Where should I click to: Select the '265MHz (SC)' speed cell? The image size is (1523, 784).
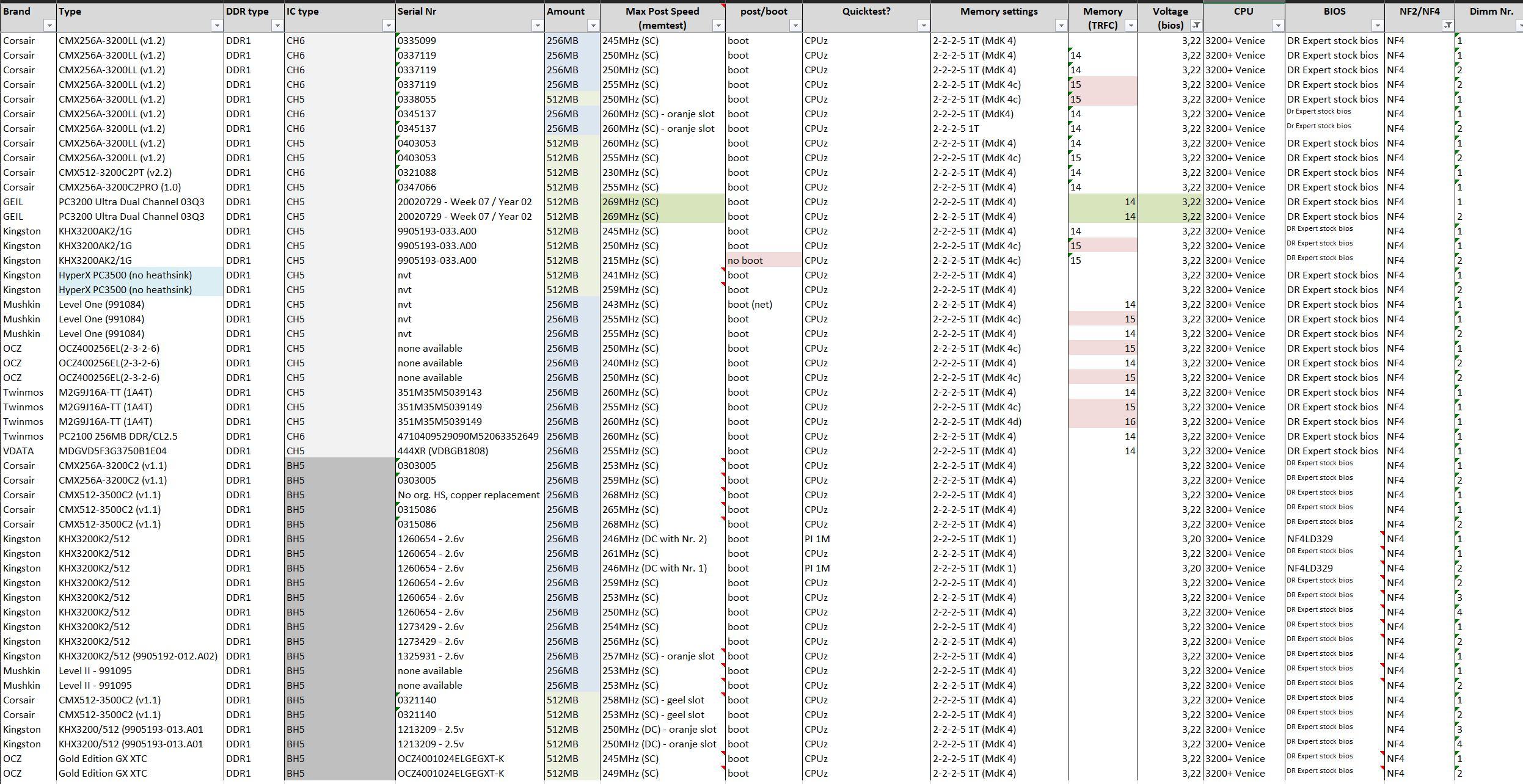(663, 509)
